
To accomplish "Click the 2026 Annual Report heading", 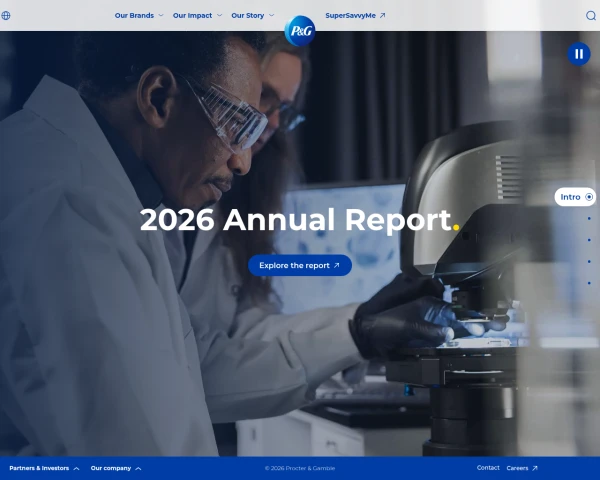I will click(300, 220).
